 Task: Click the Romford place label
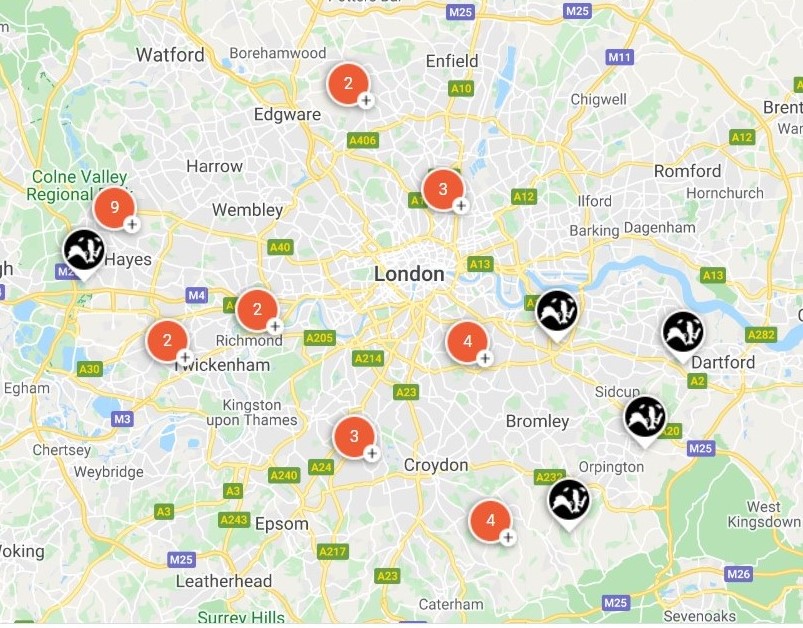(687, 171)
